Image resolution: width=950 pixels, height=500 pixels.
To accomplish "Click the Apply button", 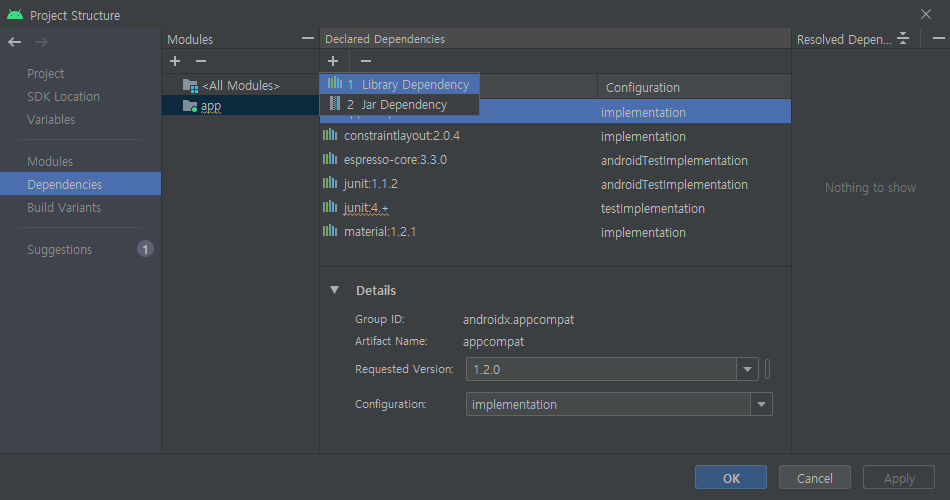I will pyautogui.click(x=899, y=478).
